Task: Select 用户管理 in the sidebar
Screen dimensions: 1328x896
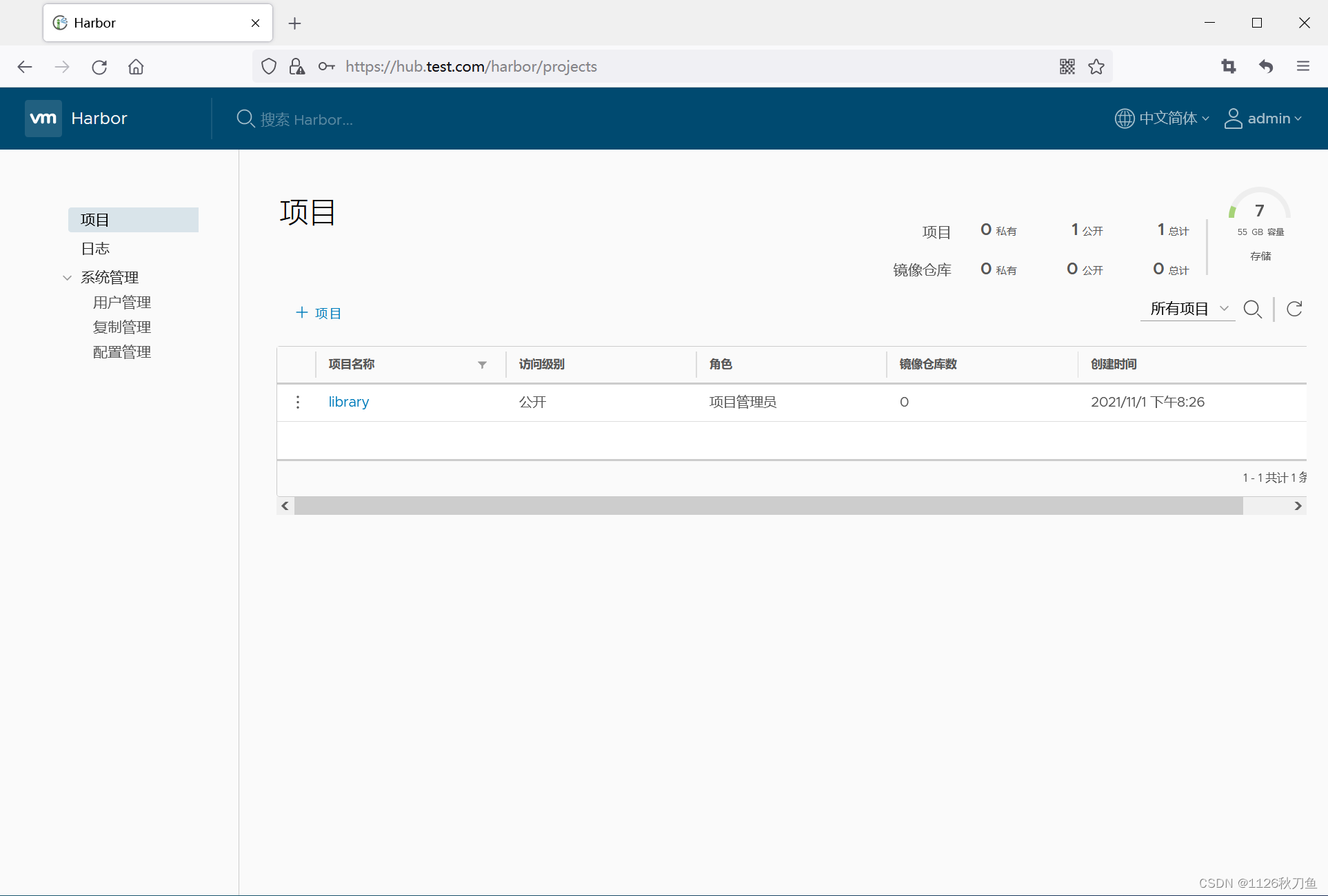Action: 122,303
